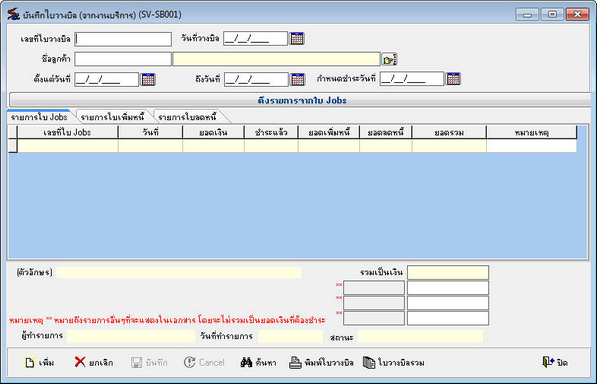The width and height of the screenshot is (597, 384).
Task: Click ดึงรายการจากใบ Jobs button
Action: click(x=300, y=100)
